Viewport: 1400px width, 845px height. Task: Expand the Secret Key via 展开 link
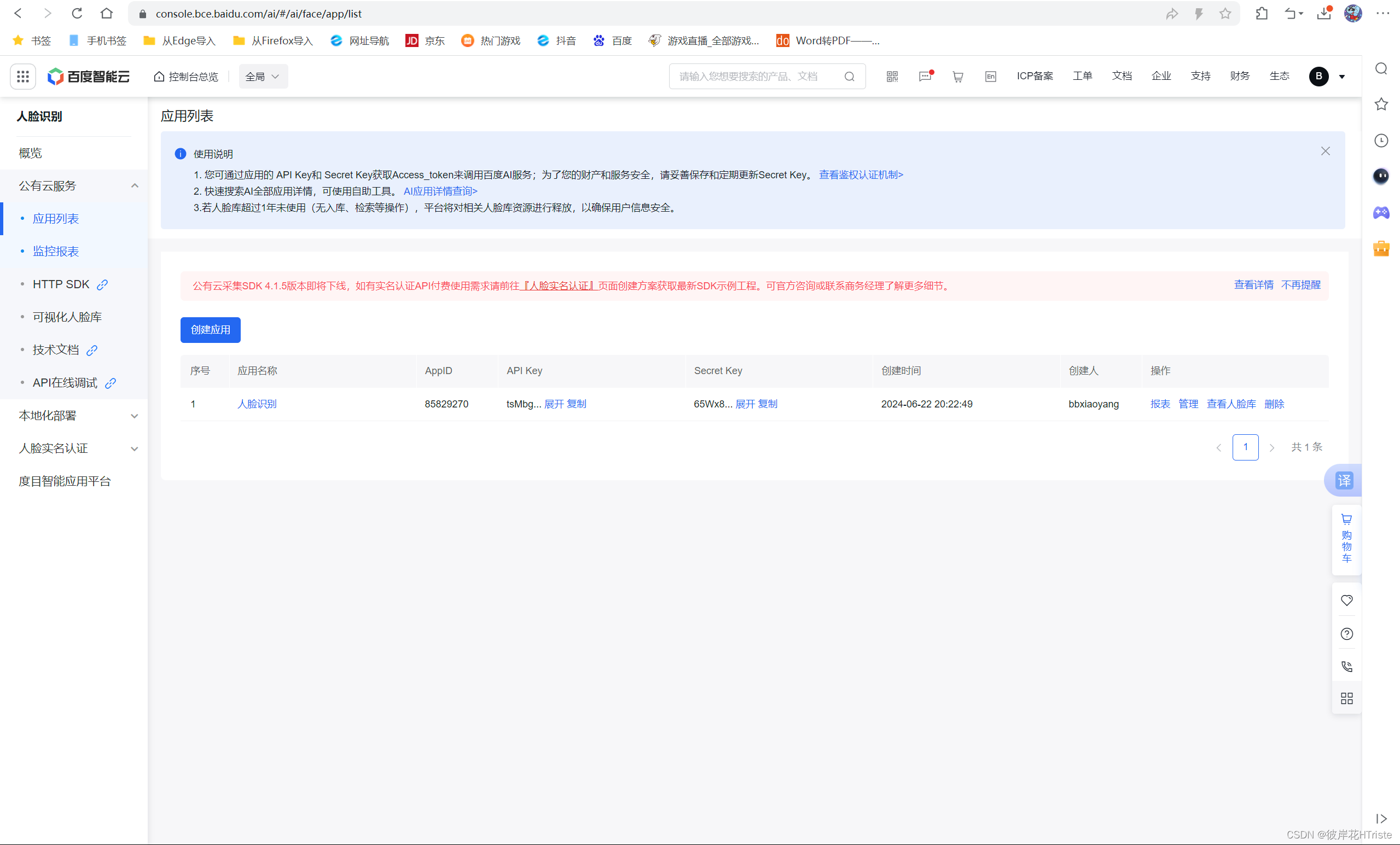[x=745, y=404]
